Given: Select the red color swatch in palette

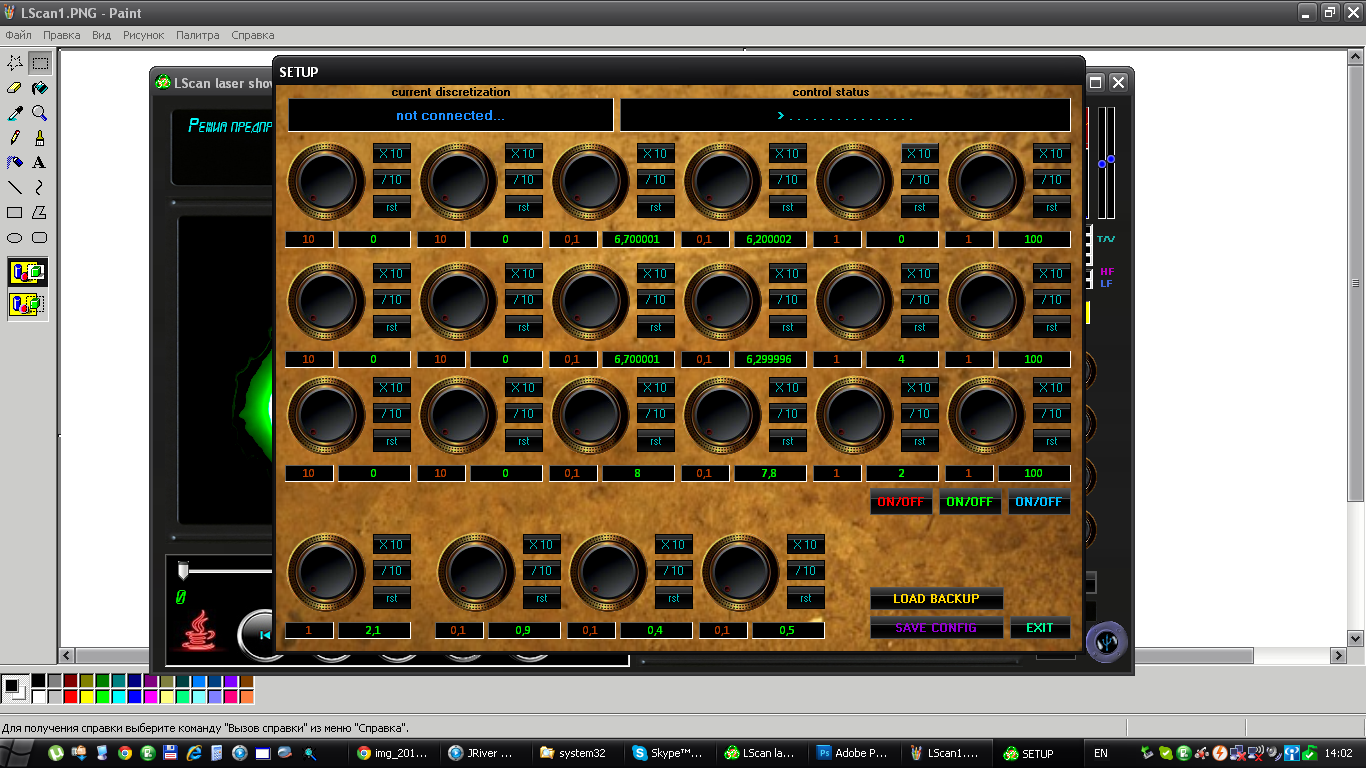Looking at the screenshot, I should point(70,696).
